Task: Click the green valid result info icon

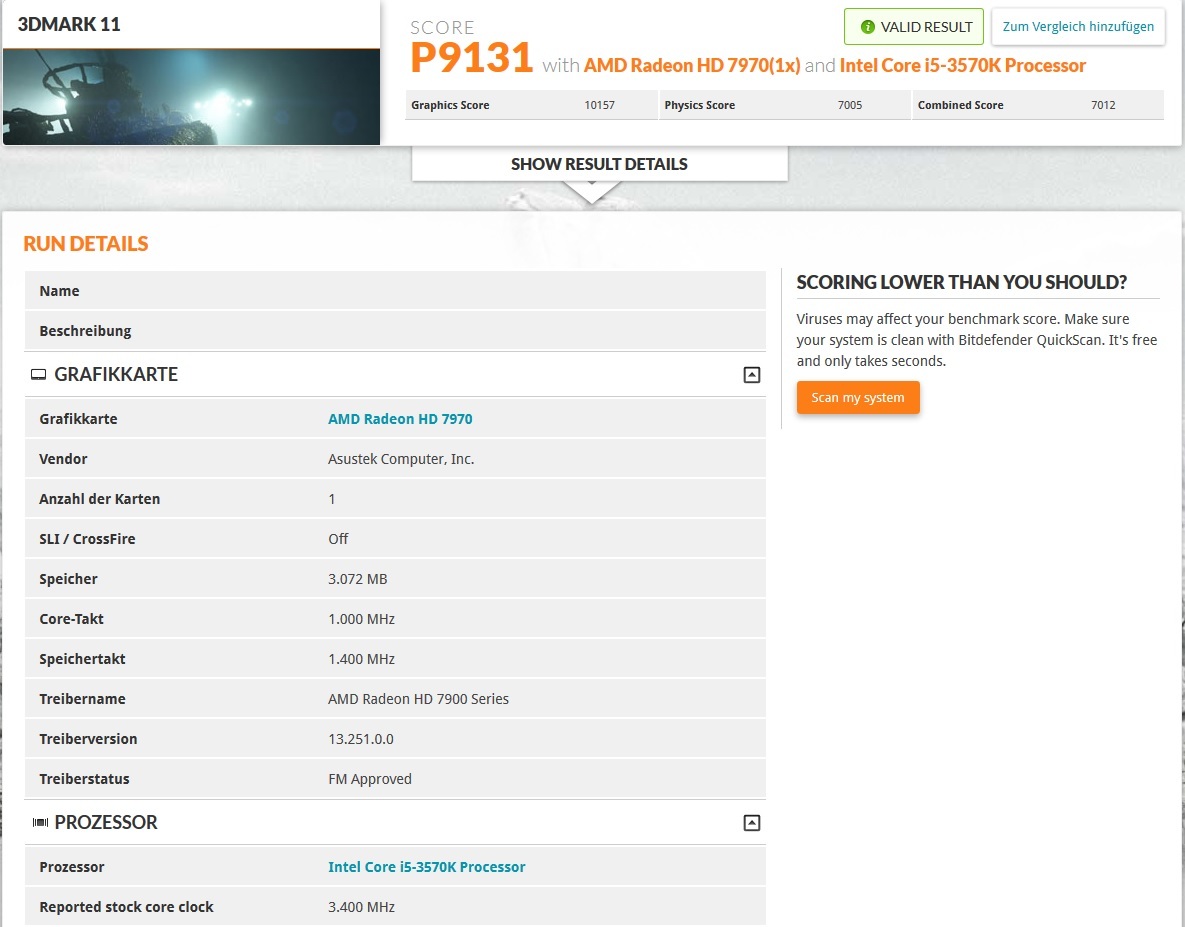Action: pos(868,27)
